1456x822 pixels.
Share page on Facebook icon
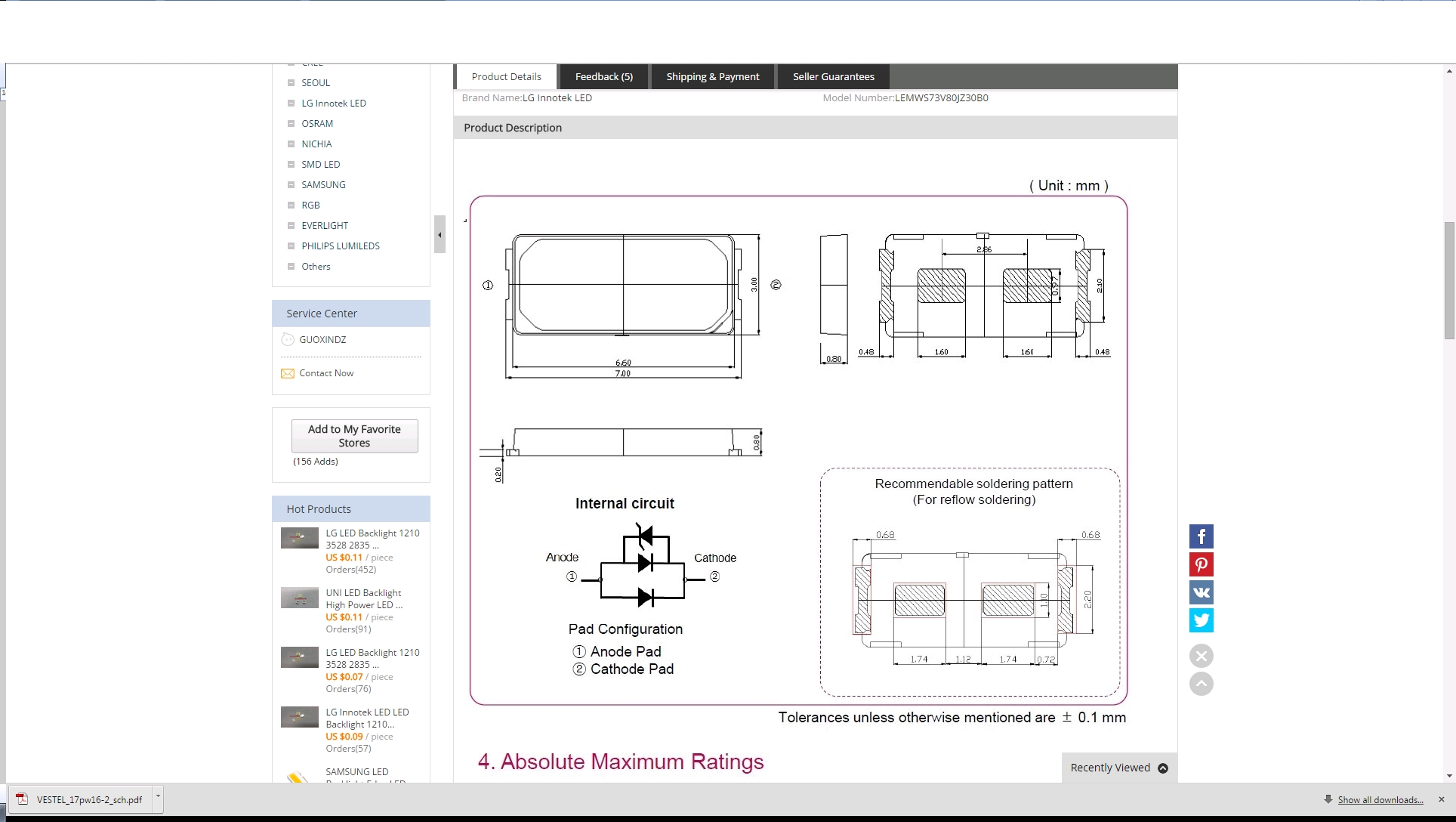pyautogui.click(x=1201, y=536)
